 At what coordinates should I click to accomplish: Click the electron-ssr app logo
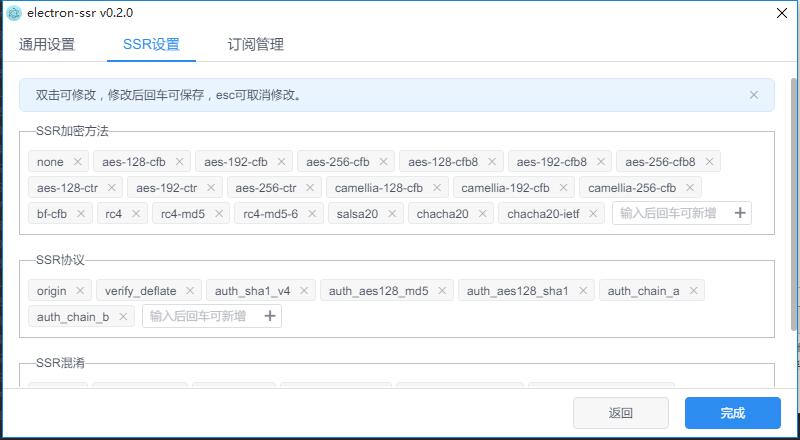pos(14,13)
